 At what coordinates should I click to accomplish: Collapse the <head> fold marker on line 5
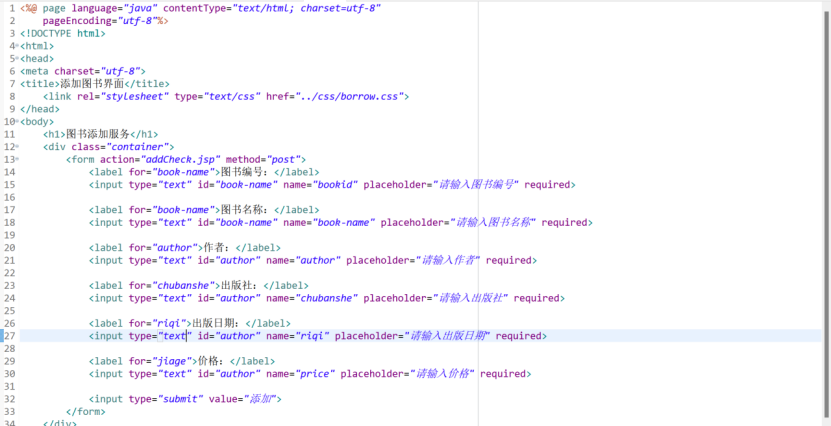pos(17,59)
